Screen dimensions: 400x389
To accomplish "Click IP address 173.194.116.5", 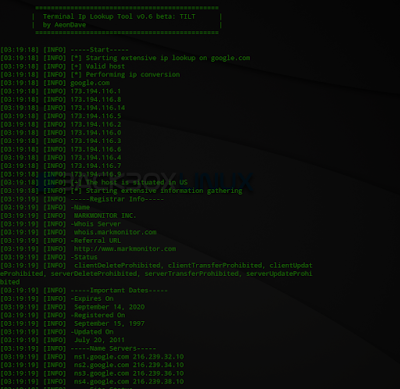I will pos(96,116).
